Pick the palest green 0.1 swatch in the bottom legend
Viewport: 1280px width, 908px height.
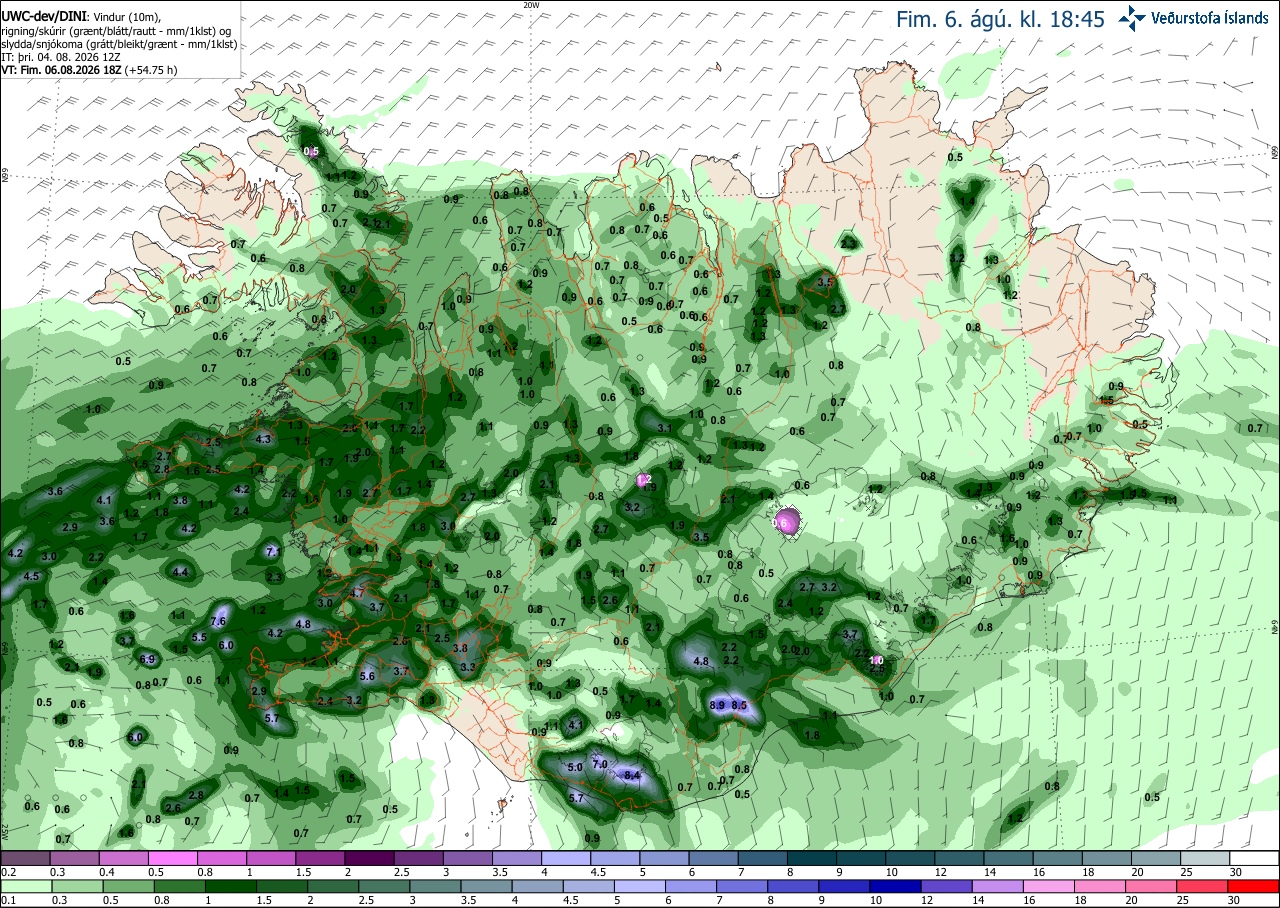[x=25, y=886]
